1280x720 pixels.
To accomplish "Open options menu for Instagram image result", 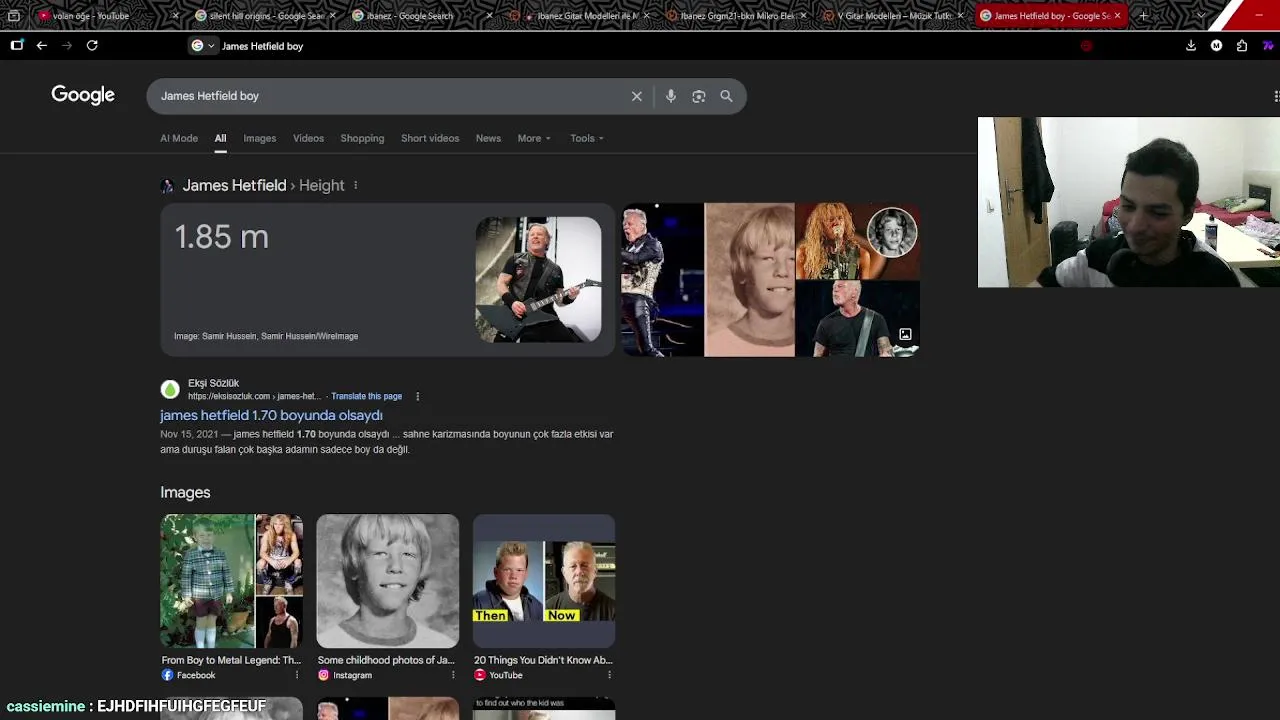I will pyautogui.click(x=453, y=675).
